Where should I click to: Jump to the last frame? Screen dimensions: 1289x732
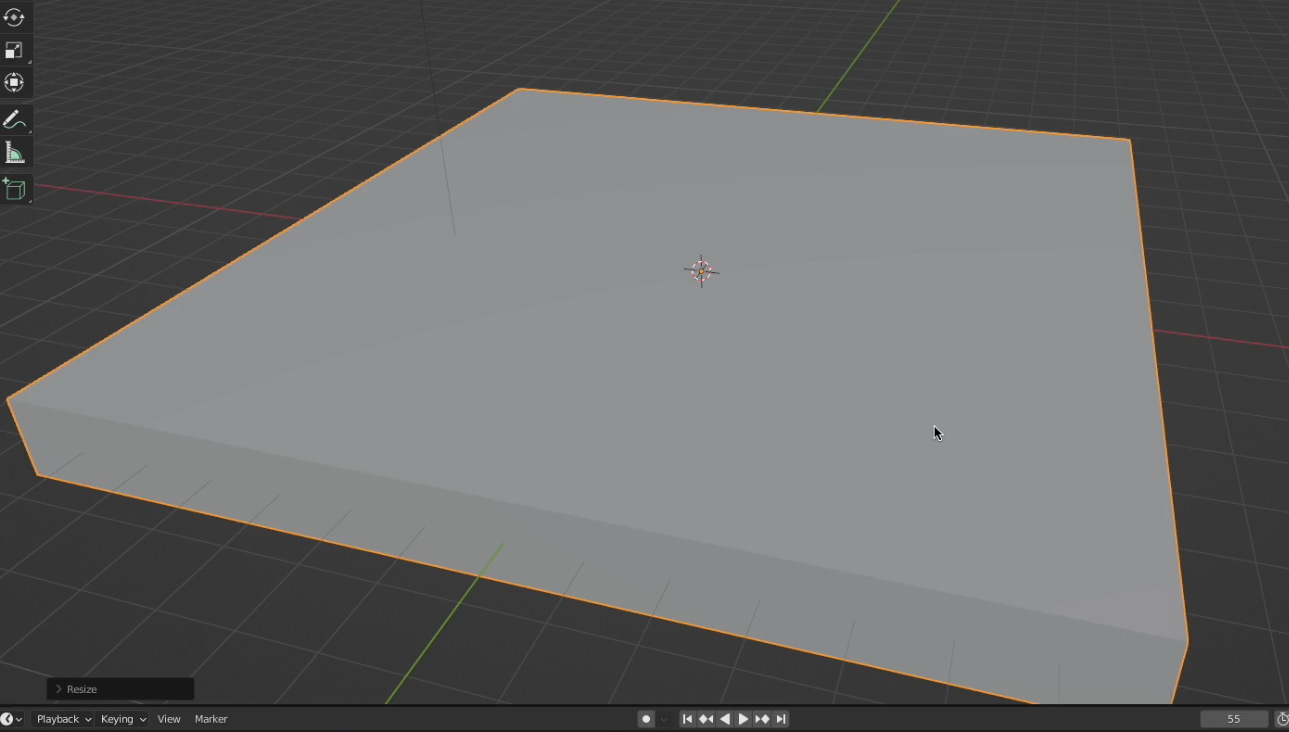click(x=781, y=719)
